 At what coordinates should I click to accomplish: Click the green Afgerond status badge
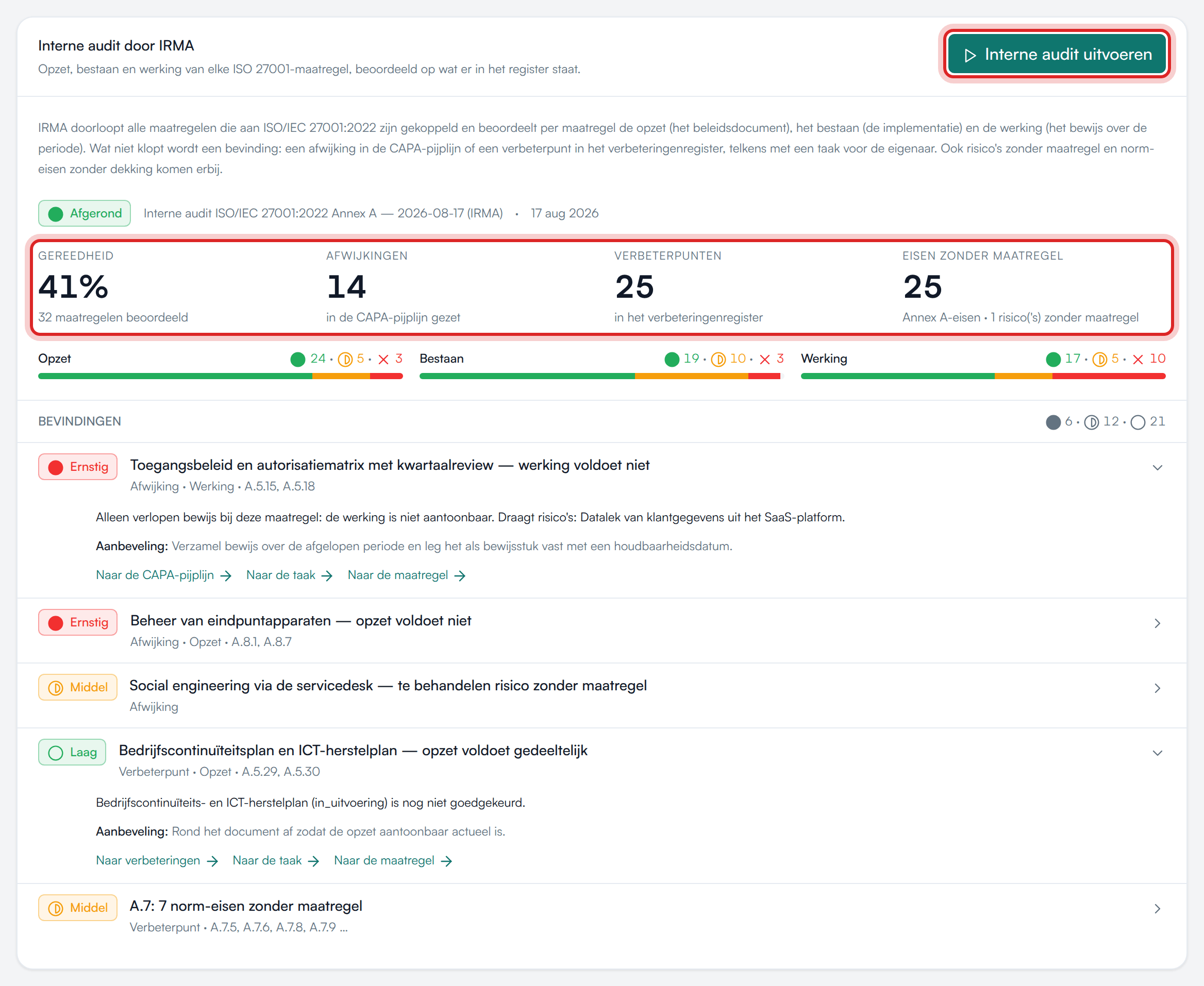point(85,214)
